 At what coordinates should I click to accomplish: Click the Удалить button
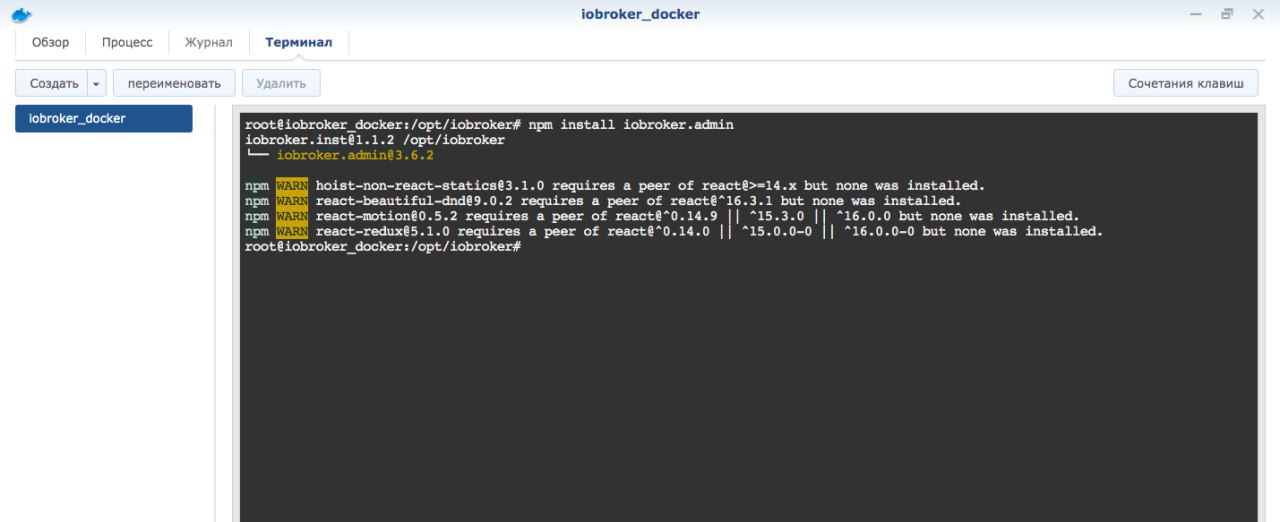[x=281, y=83]
